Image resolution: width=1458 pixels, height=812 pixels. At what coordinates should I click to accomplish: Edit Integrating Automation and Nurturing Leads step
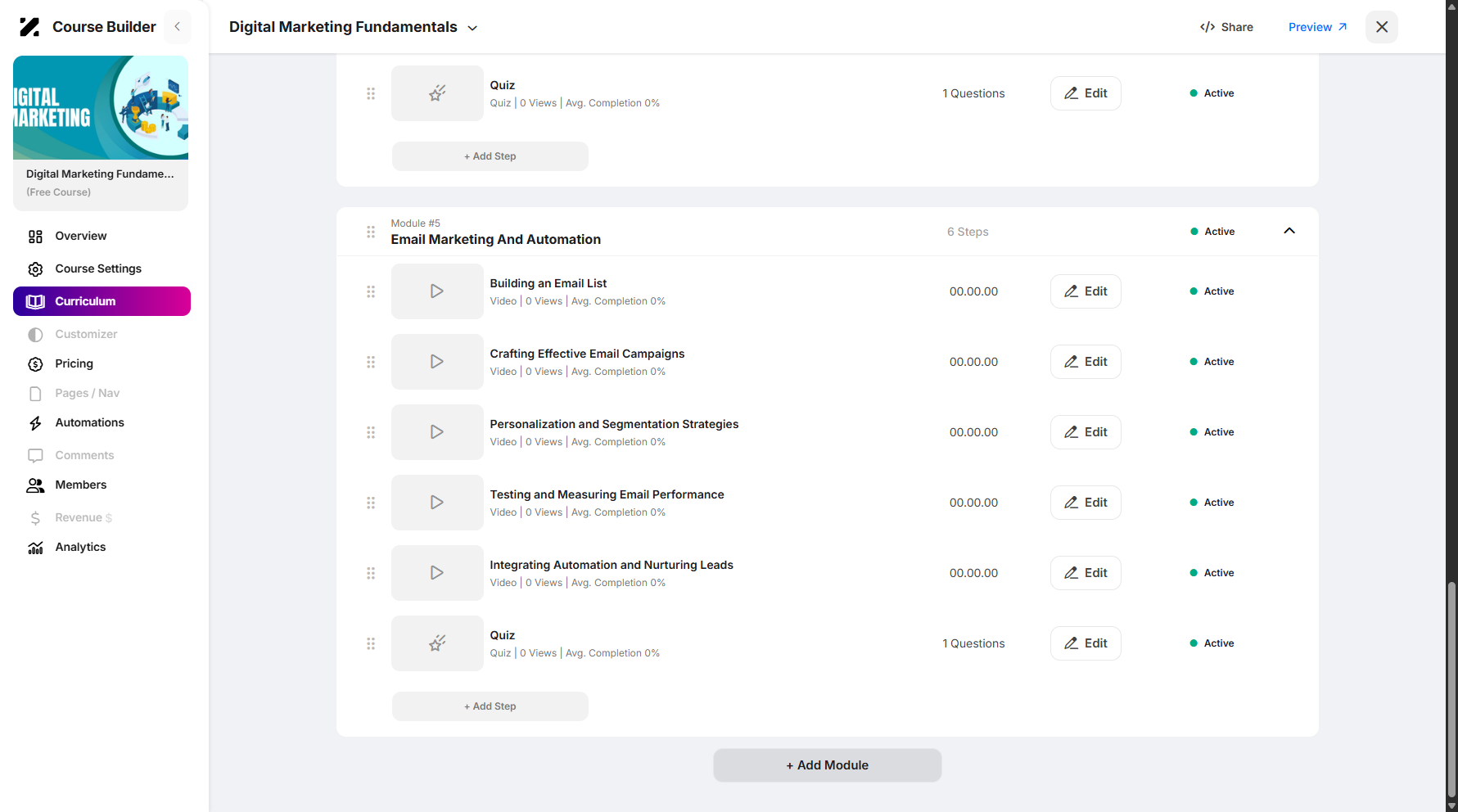[1086, 573]
